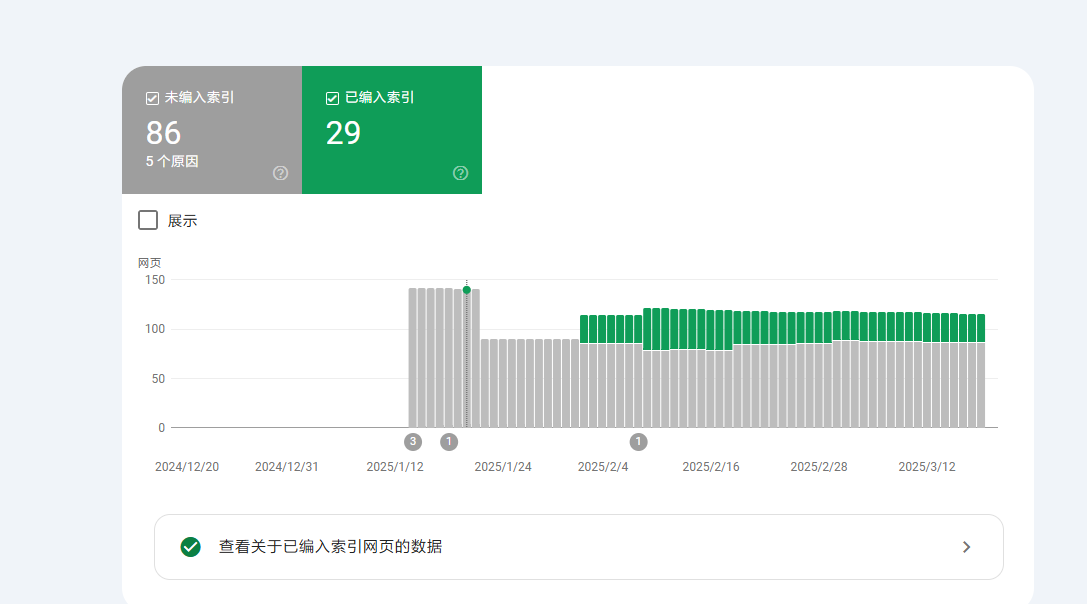Click green data point atop dotted line
Image resolution: width=1087 pixels, height=604 pixels.
[x=467, y=290]
